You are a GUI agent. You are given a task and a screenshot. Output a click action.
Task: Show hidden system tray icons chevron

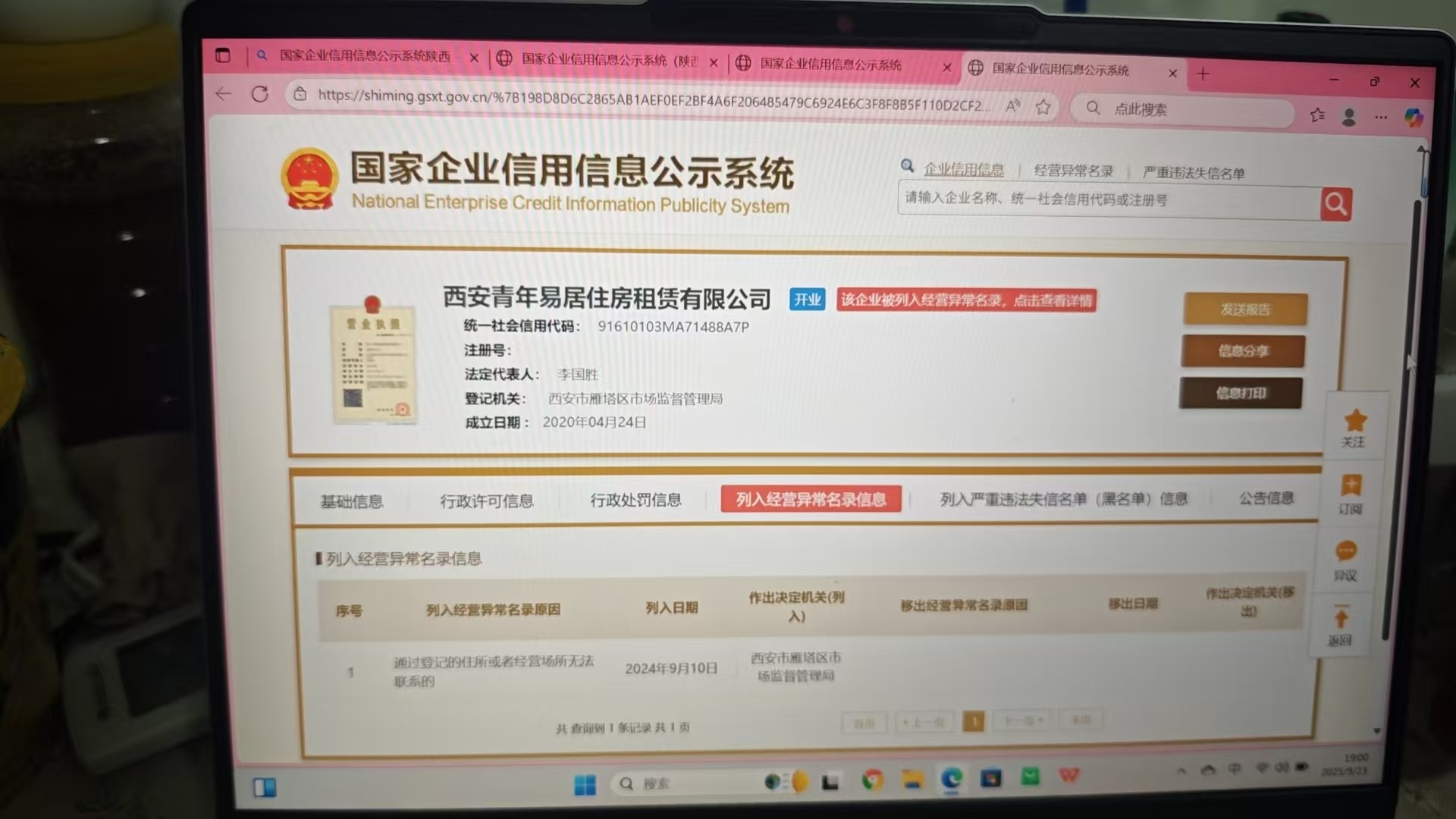[x=1181, y=770]
